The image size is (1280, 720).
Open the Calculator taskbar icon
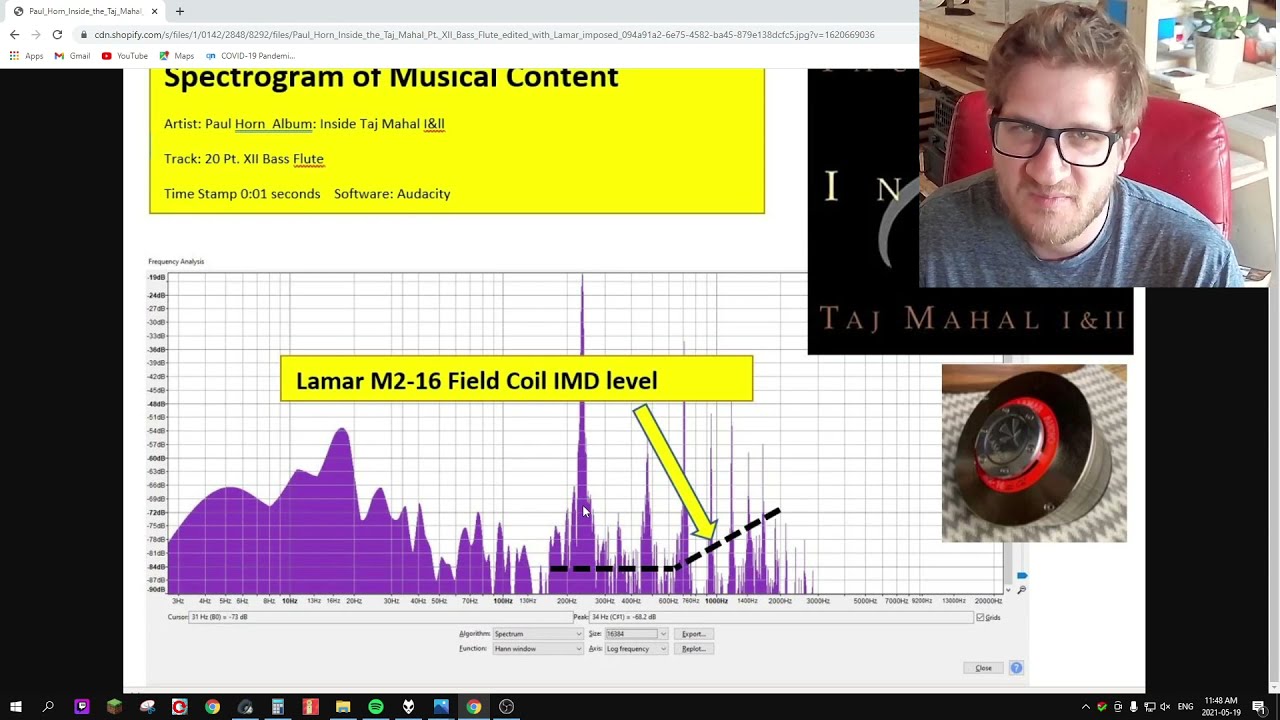278,707
